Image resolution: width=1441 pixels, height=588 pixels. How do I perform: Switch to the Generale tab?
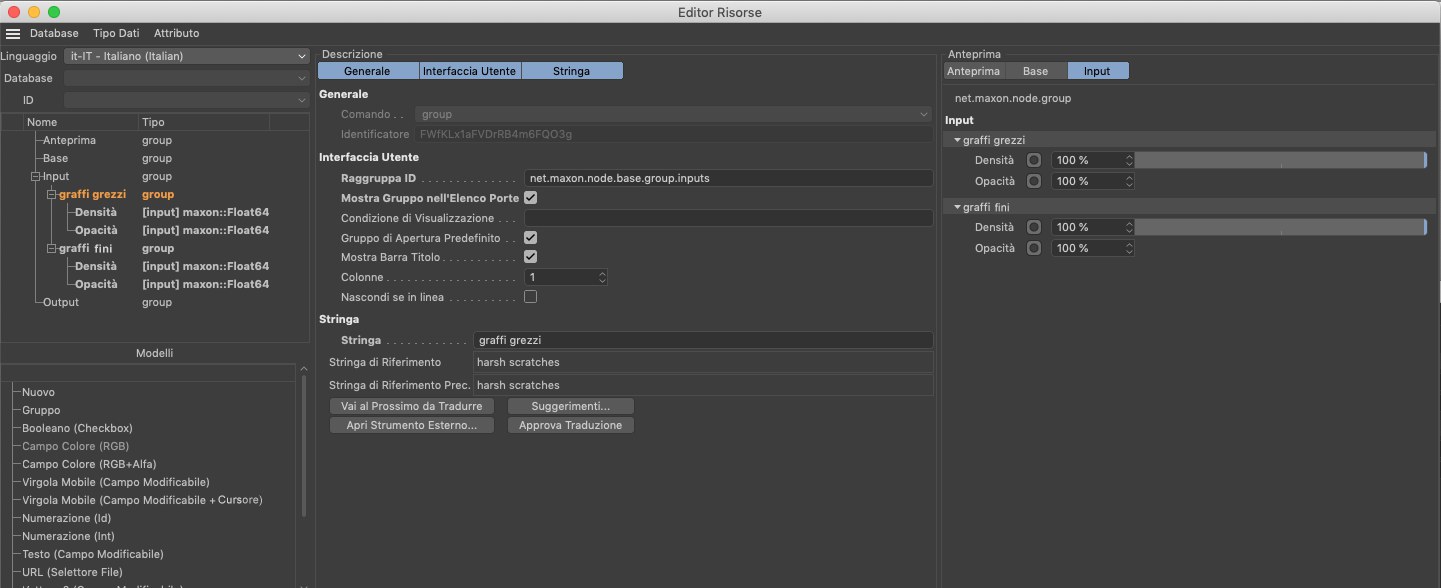click(x=368, y=71)
